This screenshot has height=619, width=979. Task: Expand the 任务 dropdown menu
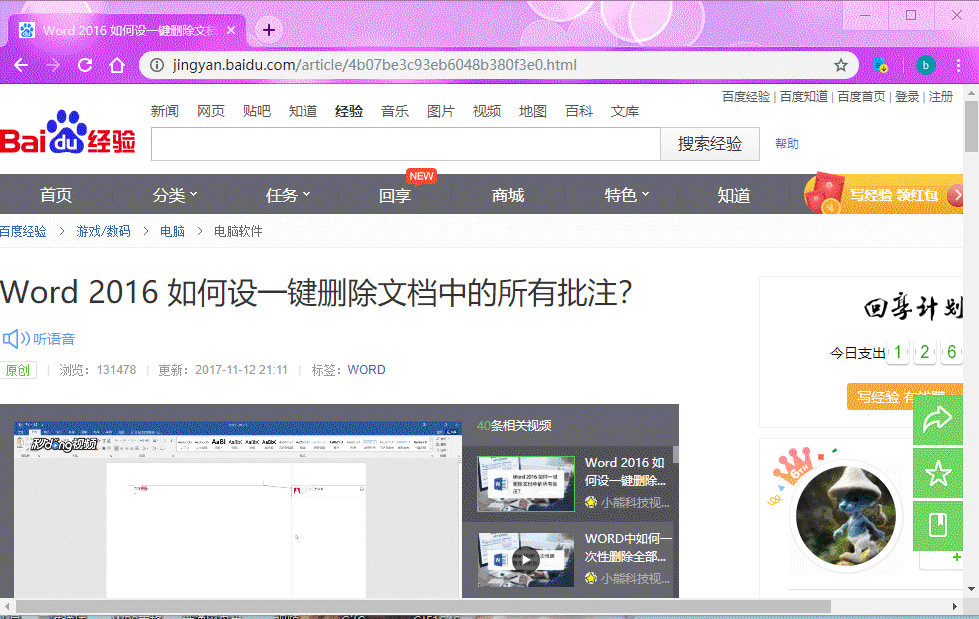coord(288,195)
